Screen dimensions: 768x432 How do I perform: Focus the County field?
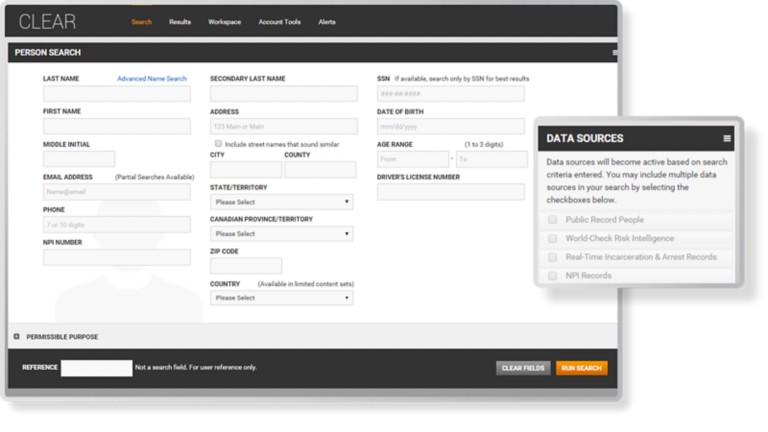320,169
